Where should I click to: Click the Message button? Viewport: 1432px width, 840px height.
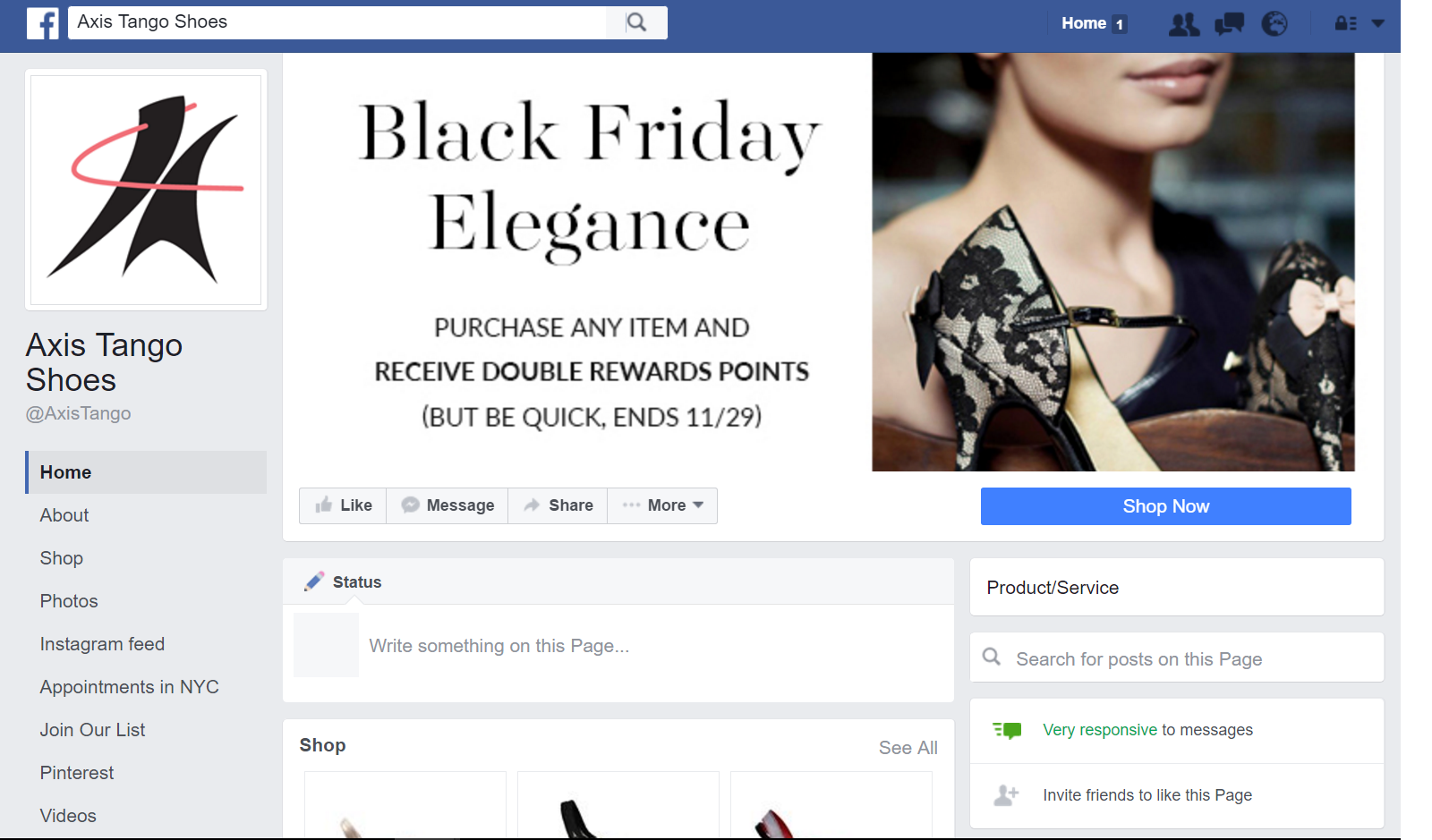coord(447,505)
